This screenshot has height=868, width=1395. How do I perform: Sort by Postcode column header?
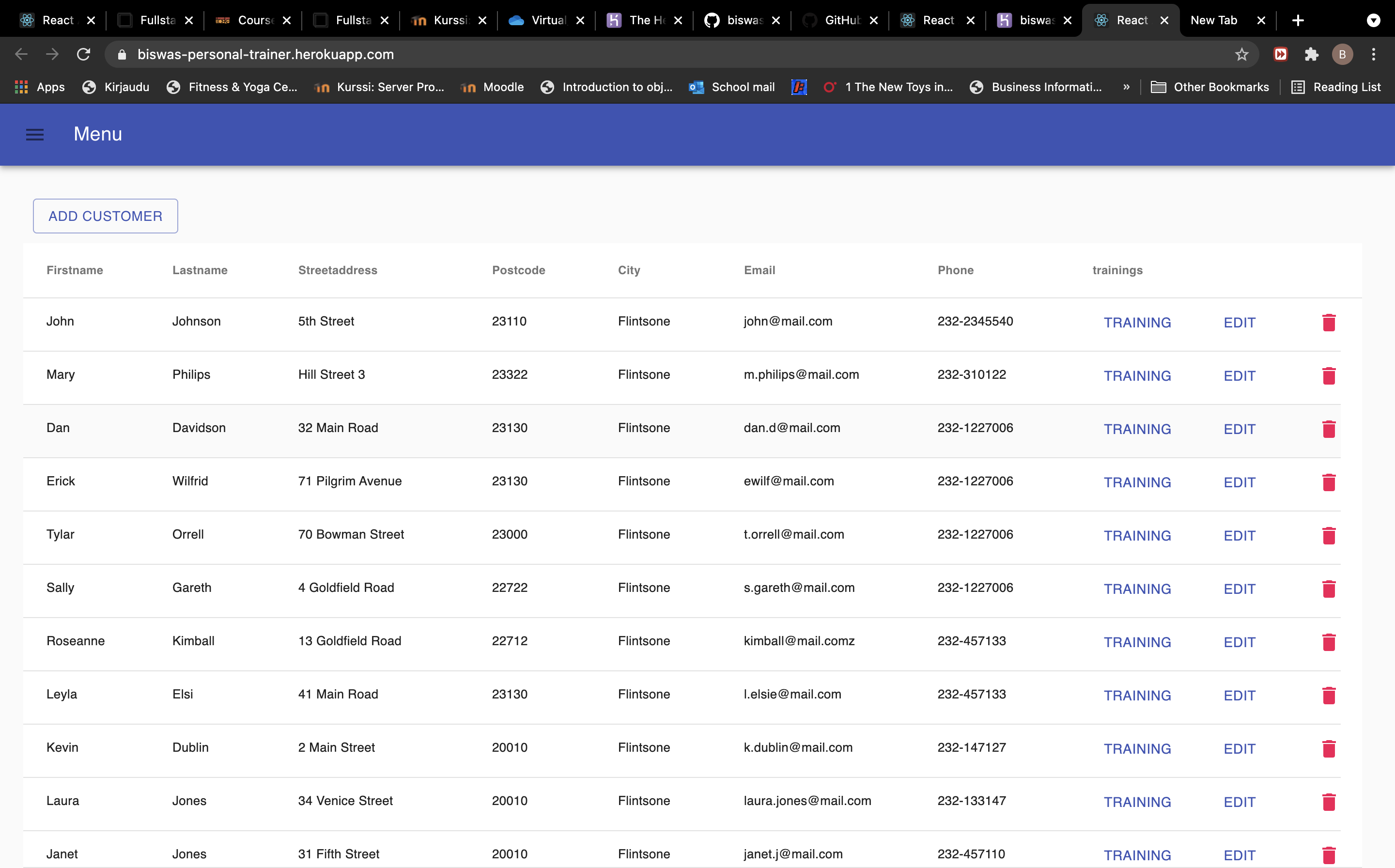(x=518, y=270)
